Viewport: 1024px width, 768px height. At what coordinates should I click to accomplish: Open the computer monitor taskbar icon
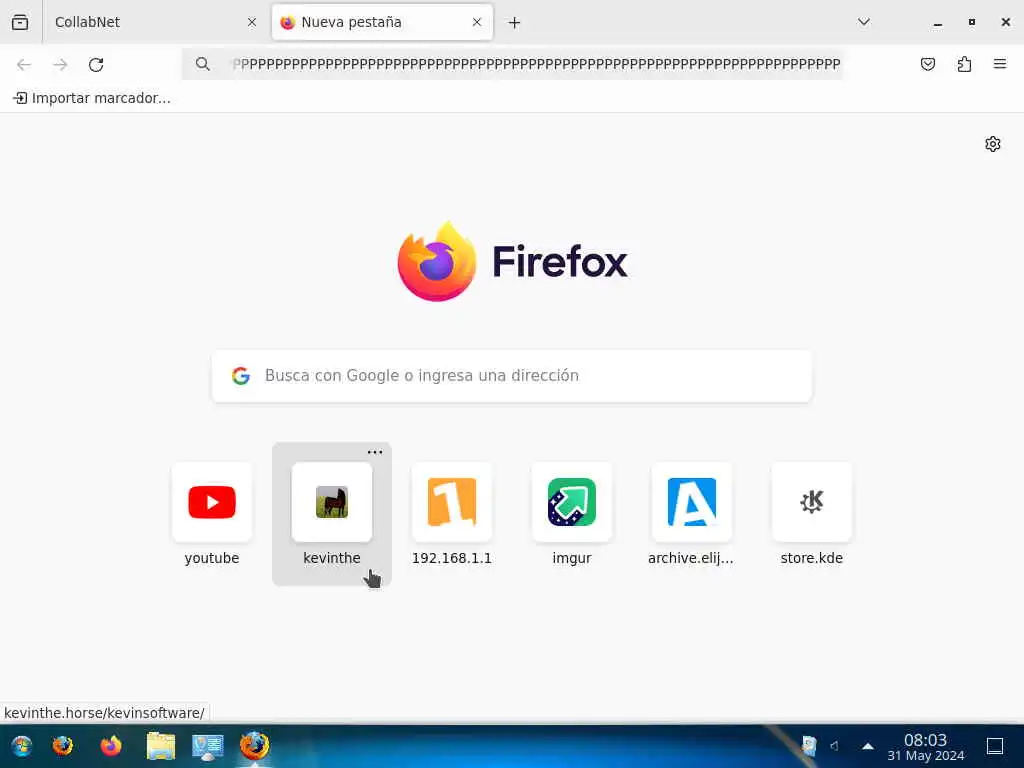coord(208,747)
